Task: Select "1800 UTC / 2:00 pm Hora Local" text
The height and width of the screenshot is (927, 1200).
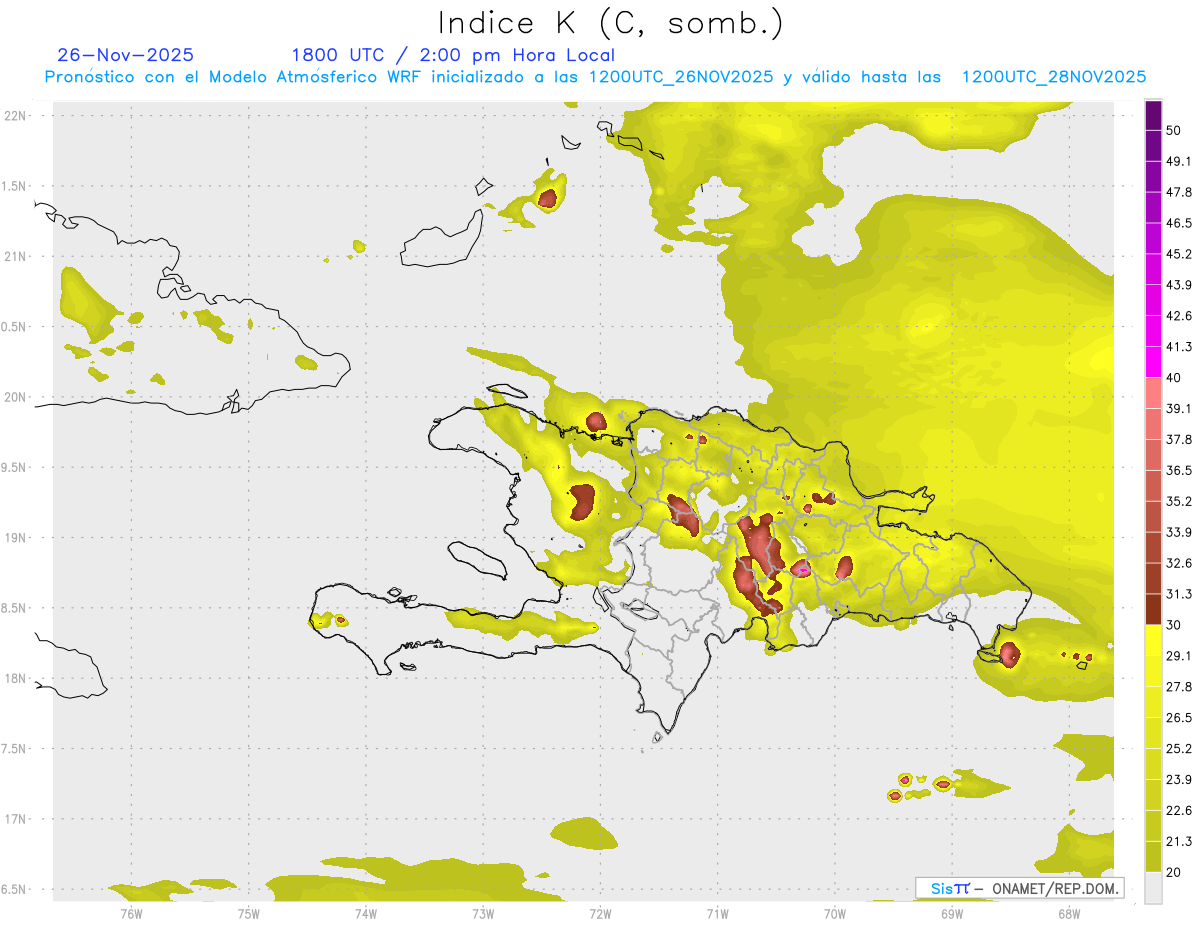Action: (x=453, y=55)
